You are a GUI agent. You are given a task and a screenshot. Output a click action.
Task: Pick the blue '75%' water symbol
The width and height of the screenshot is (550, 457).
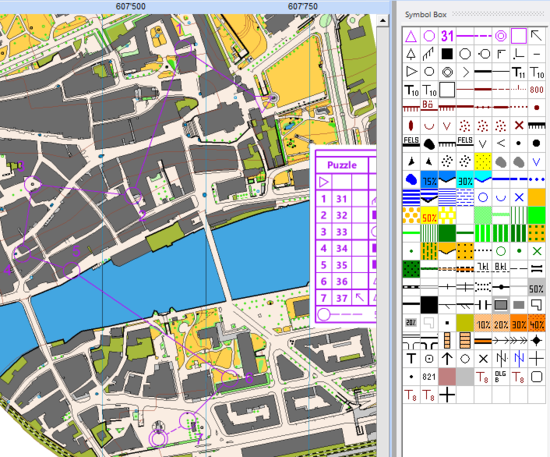point(429,181)
